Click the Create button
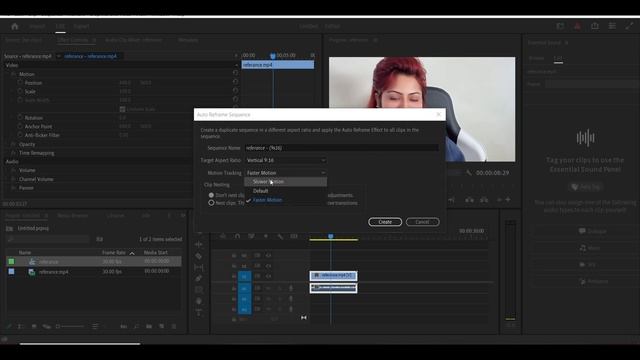Image resolution: width=640 pixels, height=360 pixels. point(385,222)
